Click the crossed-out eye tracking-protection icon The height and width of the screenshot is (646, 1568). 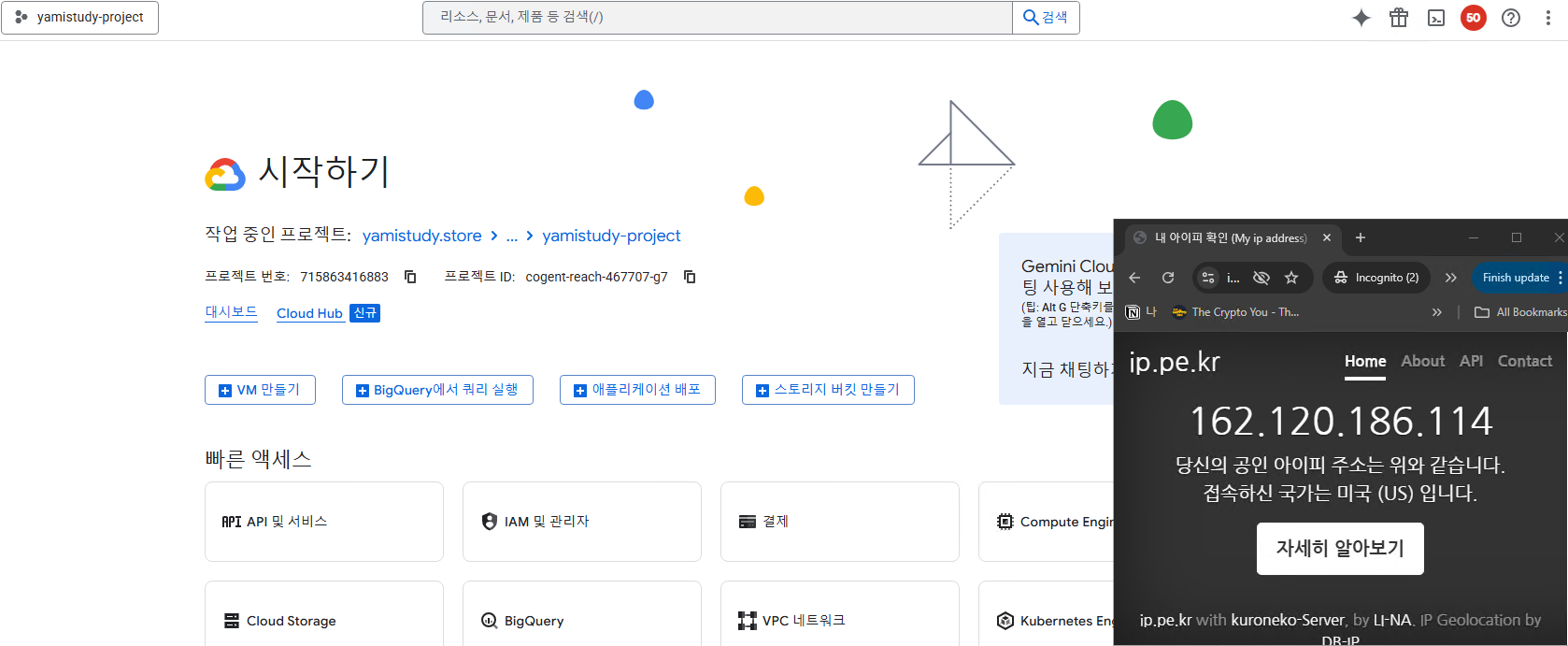point(1262,278)
